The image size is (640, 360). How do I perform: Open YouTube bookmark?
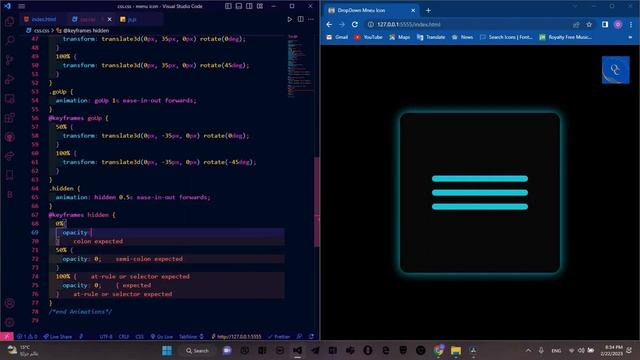click(x=368, y=37)
